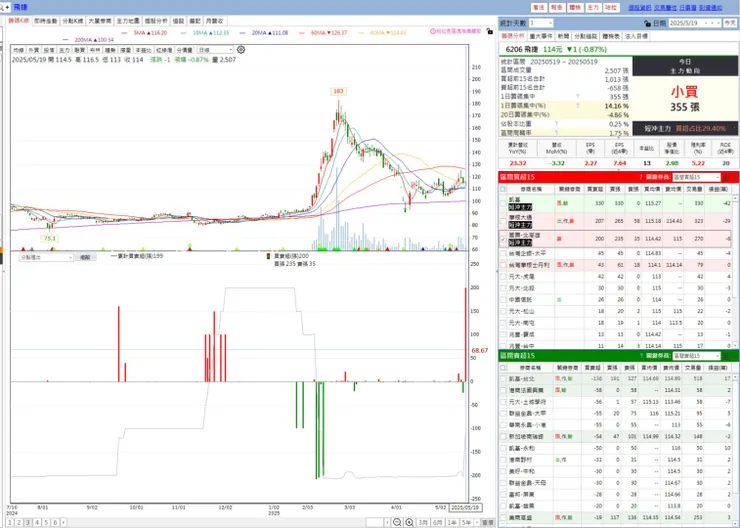Click the red 主力 button in top bar

593,8
